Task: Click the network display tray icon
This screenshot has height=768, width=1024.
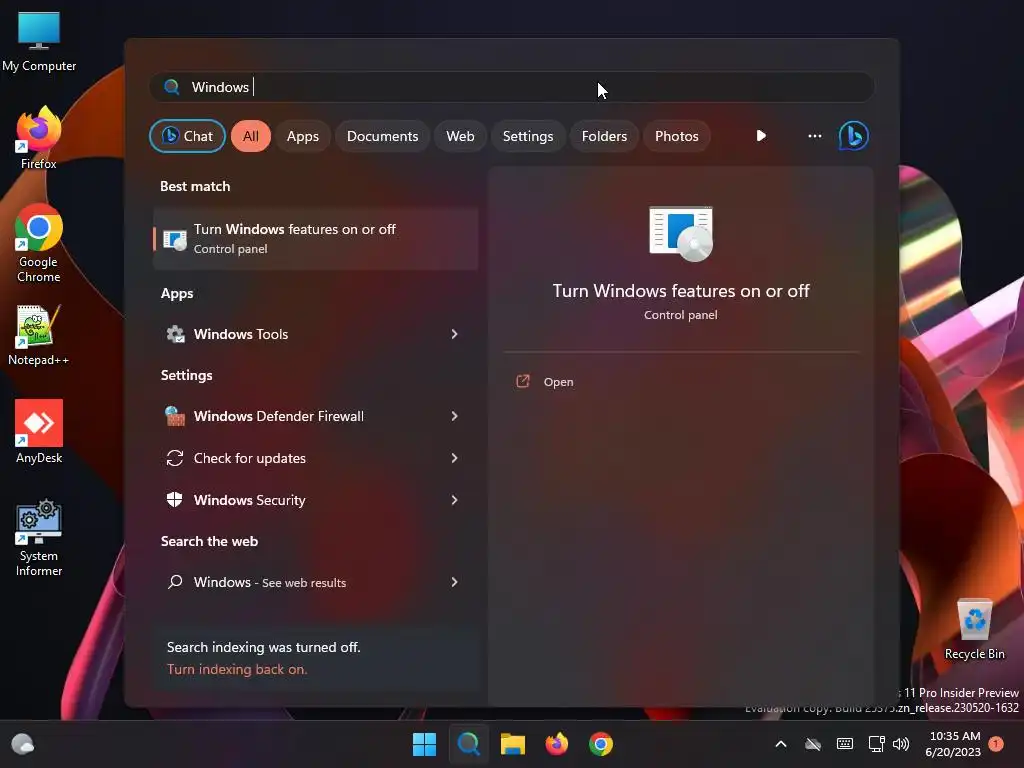Action: [876, 744]
